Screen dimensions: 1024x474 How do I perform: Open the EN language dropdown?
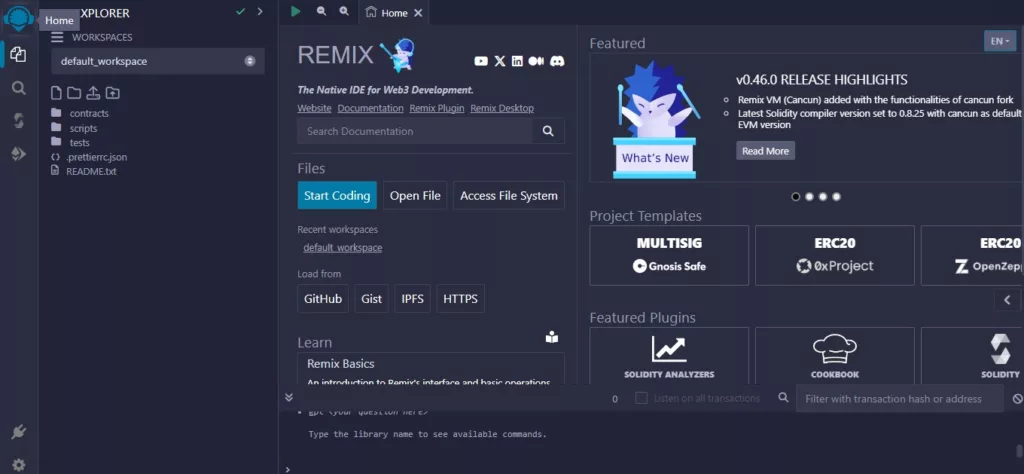point(1000,40)
